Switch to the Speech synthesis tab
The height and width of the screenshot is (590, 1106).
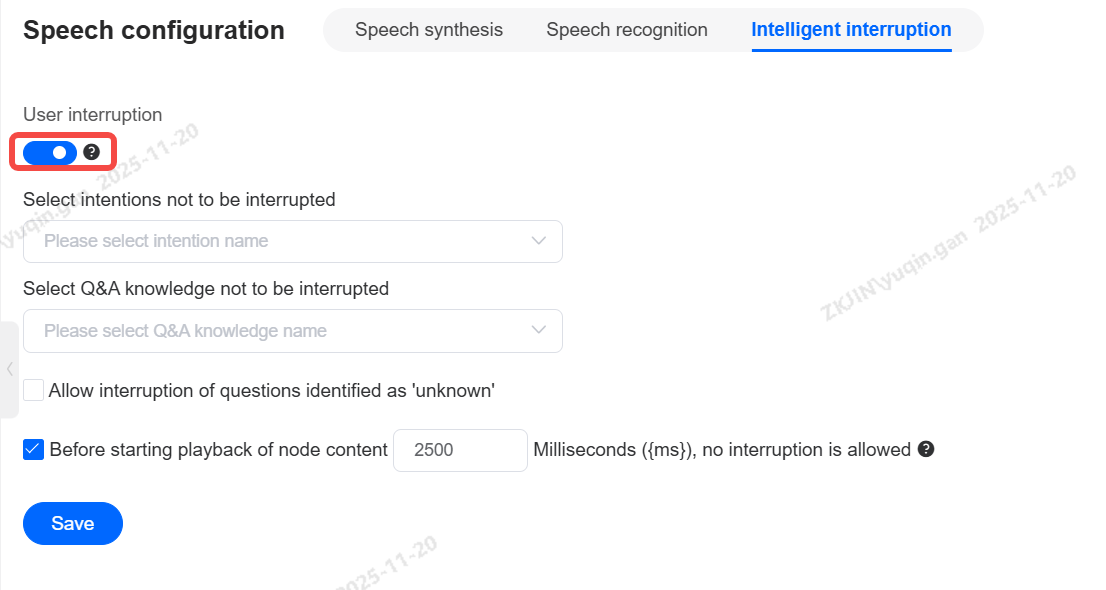(x=429, y=30)
